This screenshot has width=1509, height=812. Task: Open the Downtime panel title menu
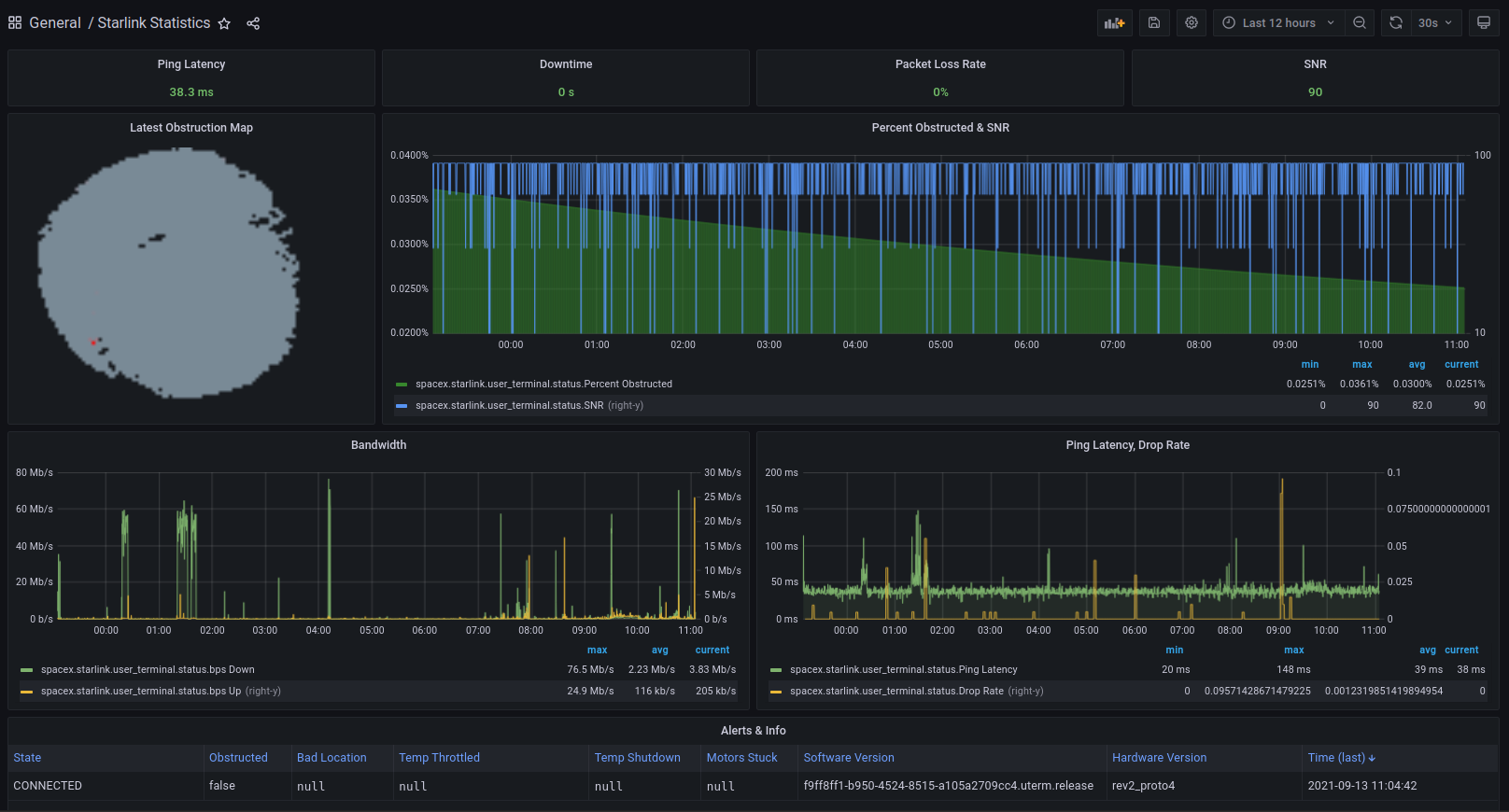click(566, 64)
